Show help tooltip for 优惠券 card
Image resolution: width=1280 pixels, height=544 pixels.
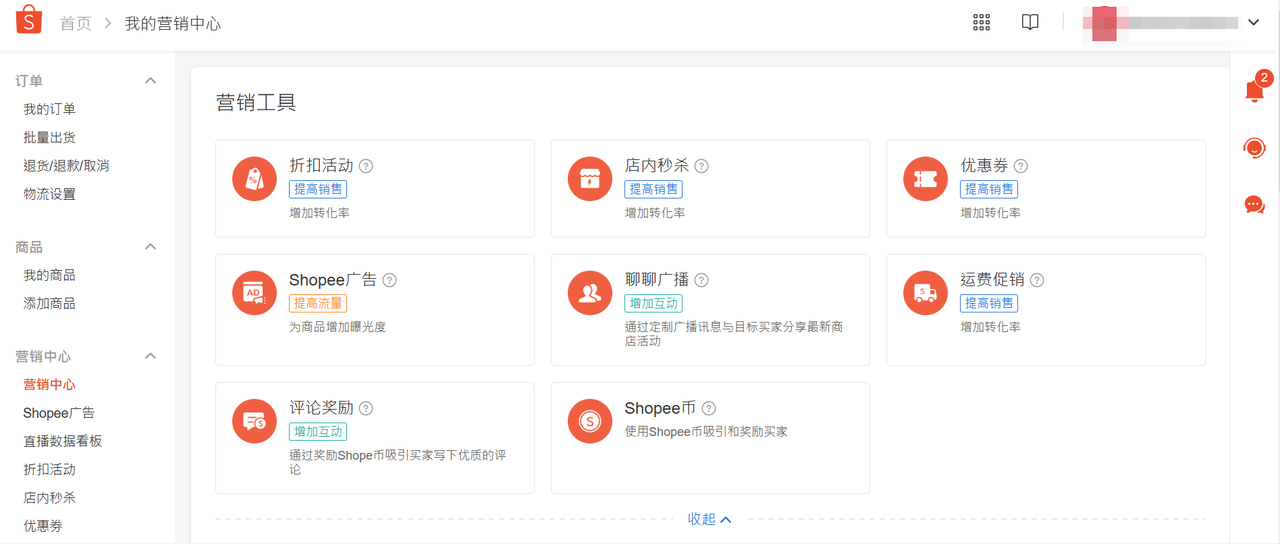[1021, 166]
